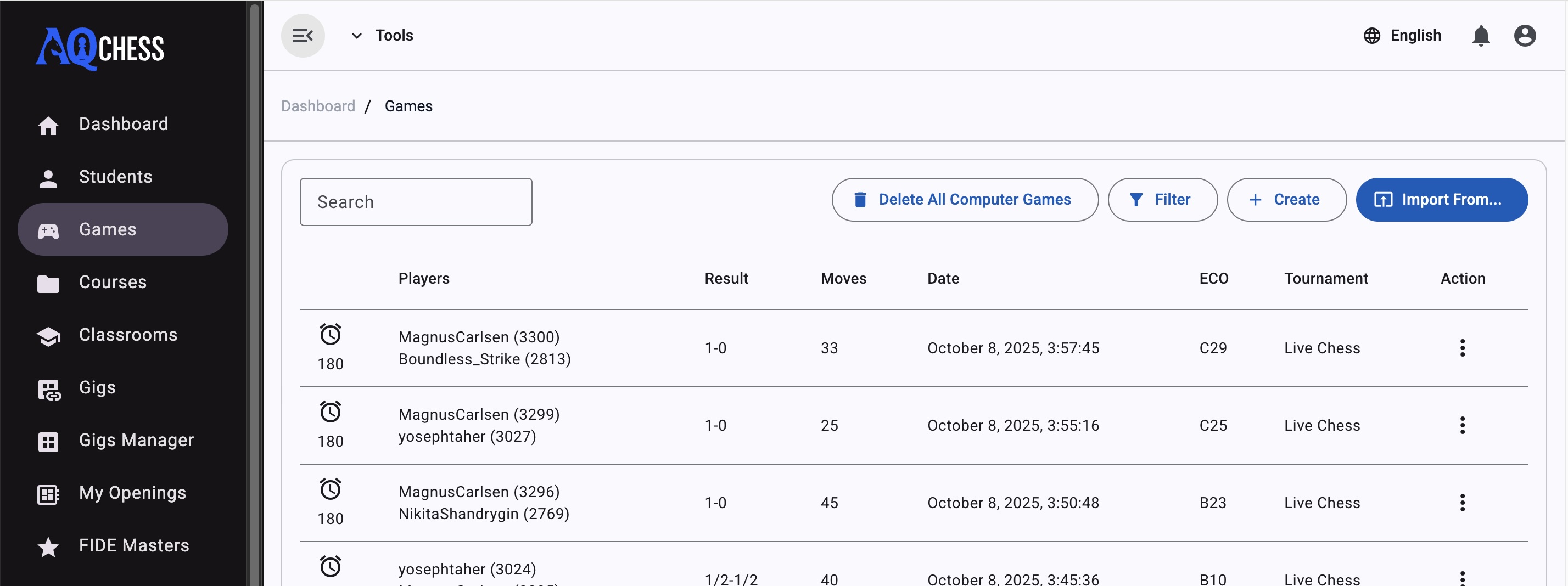Navigate to Dashboard via the breadcrumb link

318,105
